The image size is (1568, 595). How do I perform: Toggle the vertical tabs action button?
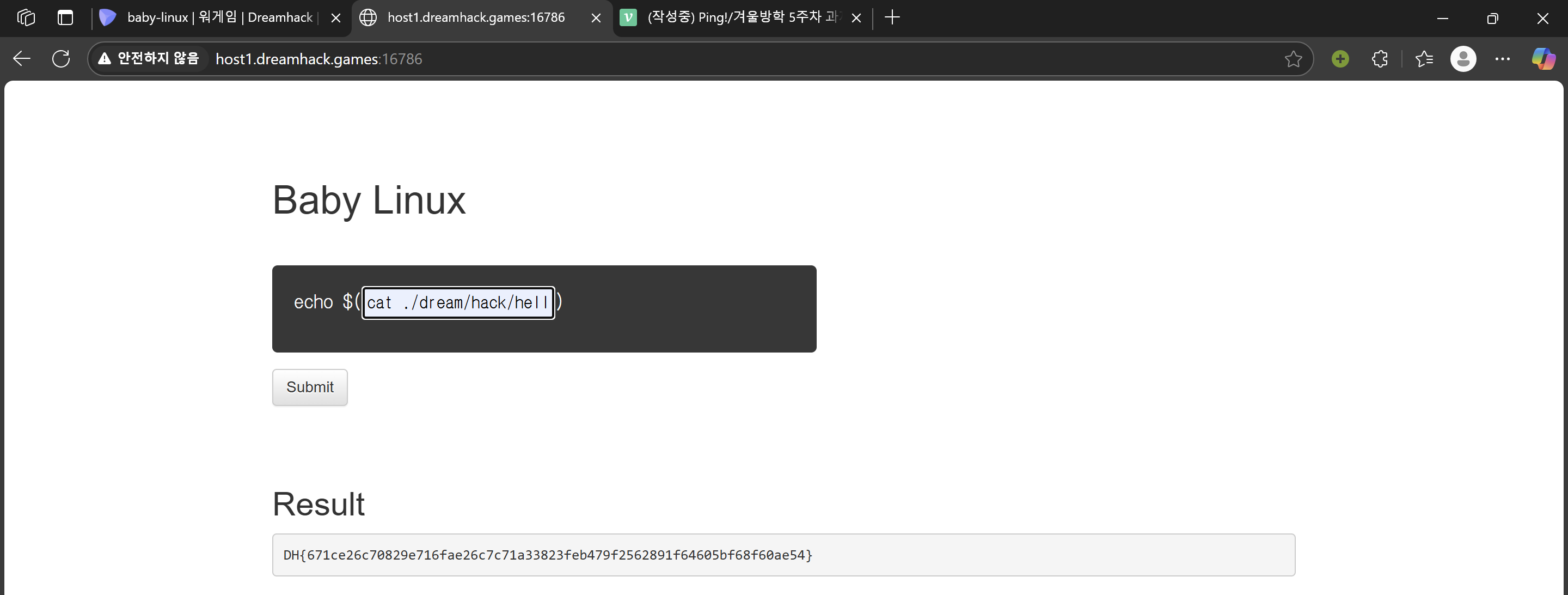coord(65,17)
